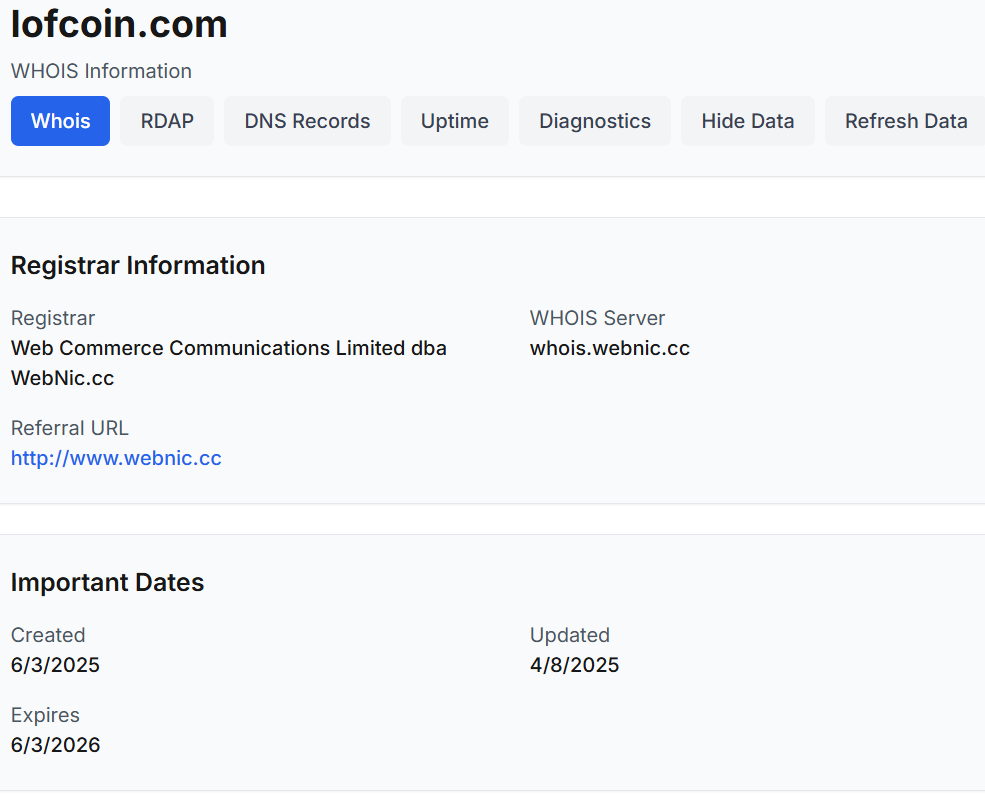Open the http://www.webnic.cc referral link

[x=116, y=458]
